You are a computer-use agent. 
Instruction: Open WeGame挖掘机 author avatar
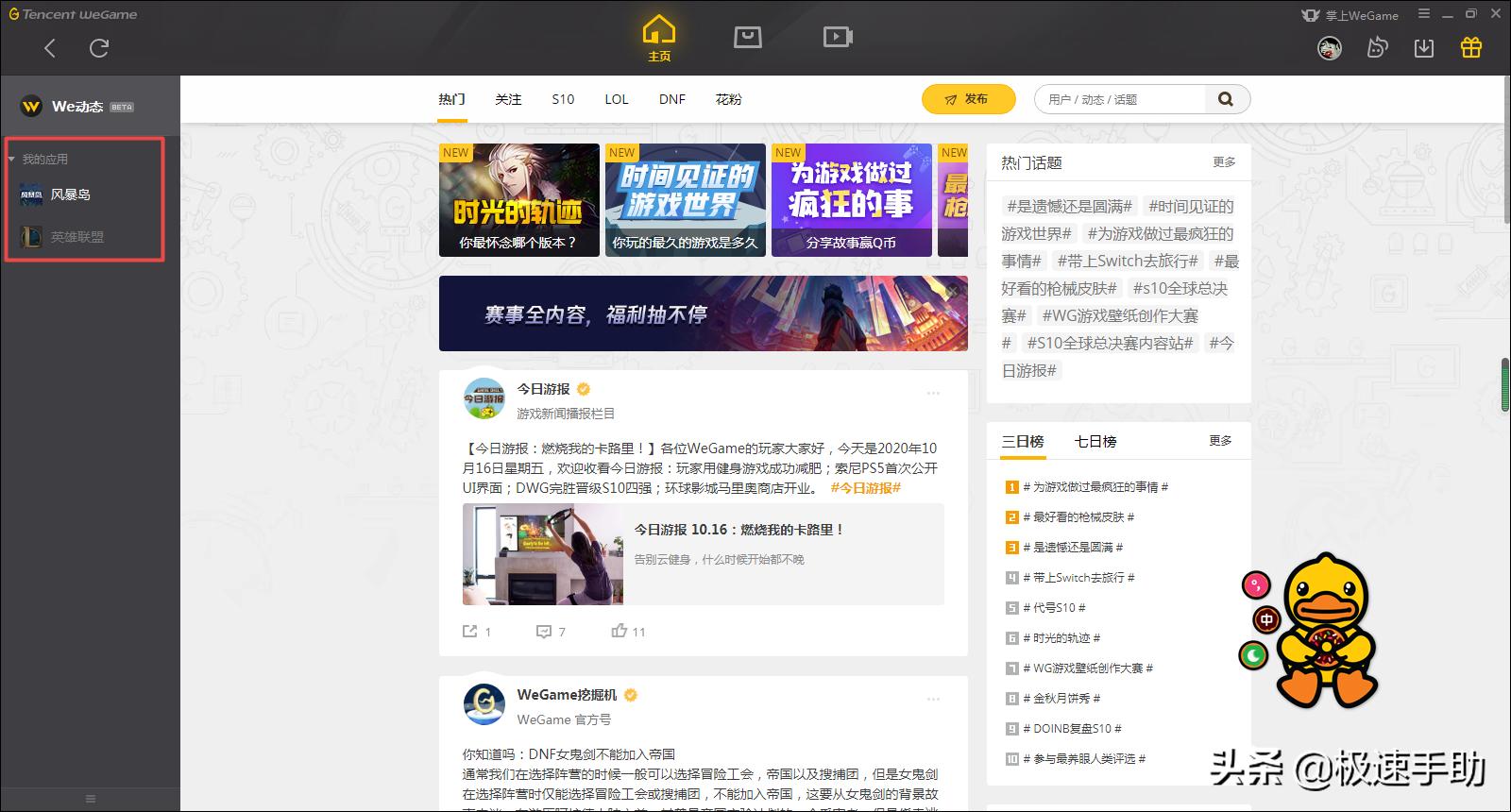point(484,704)
